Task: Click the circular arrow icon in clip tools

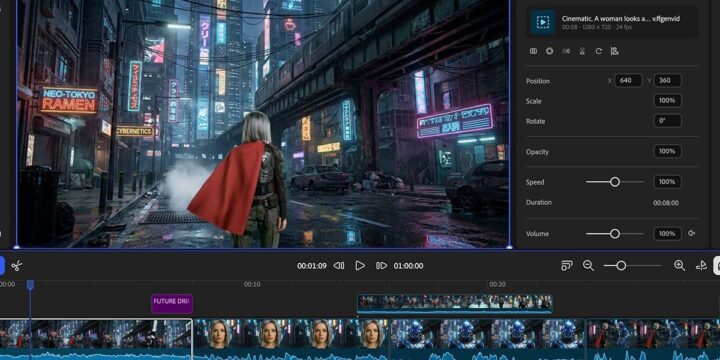Action: 598,51
